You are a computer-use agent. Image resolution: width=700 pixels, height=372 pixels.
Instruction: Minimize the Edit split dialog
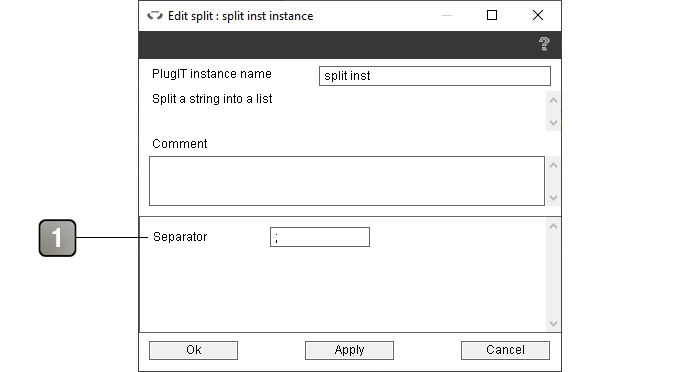pyautogui.click(x=447, y=15)
